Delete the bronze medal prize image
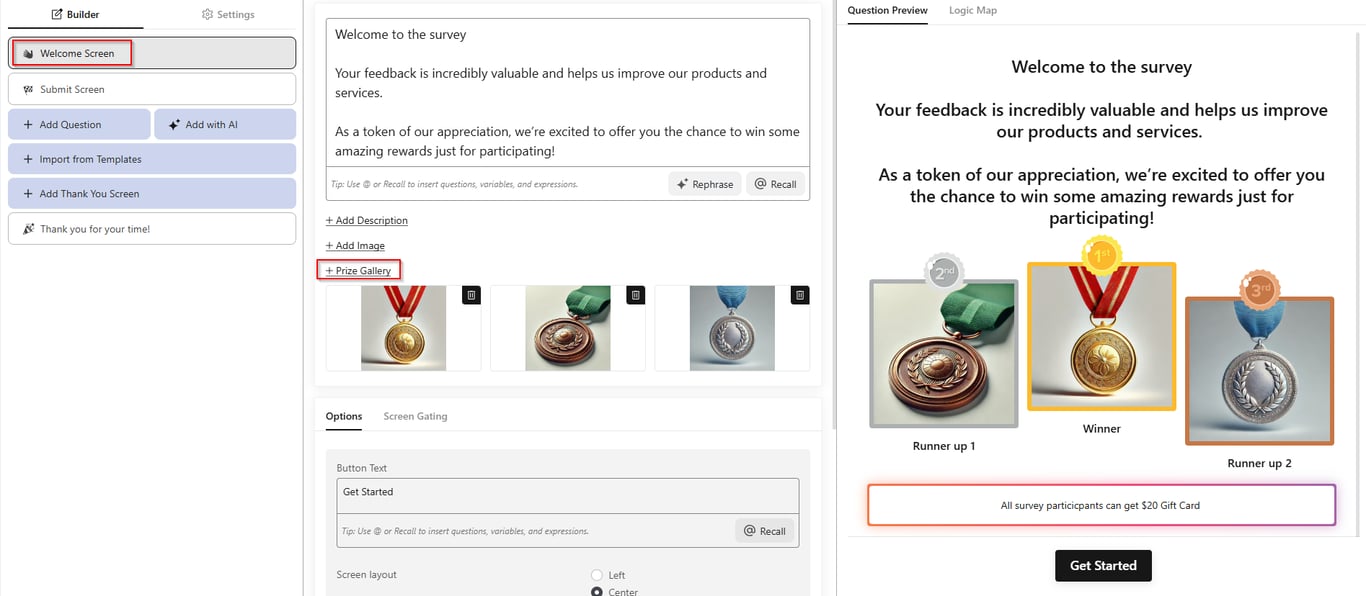Viewport: 1366px width, 596px height. [635, 295]
